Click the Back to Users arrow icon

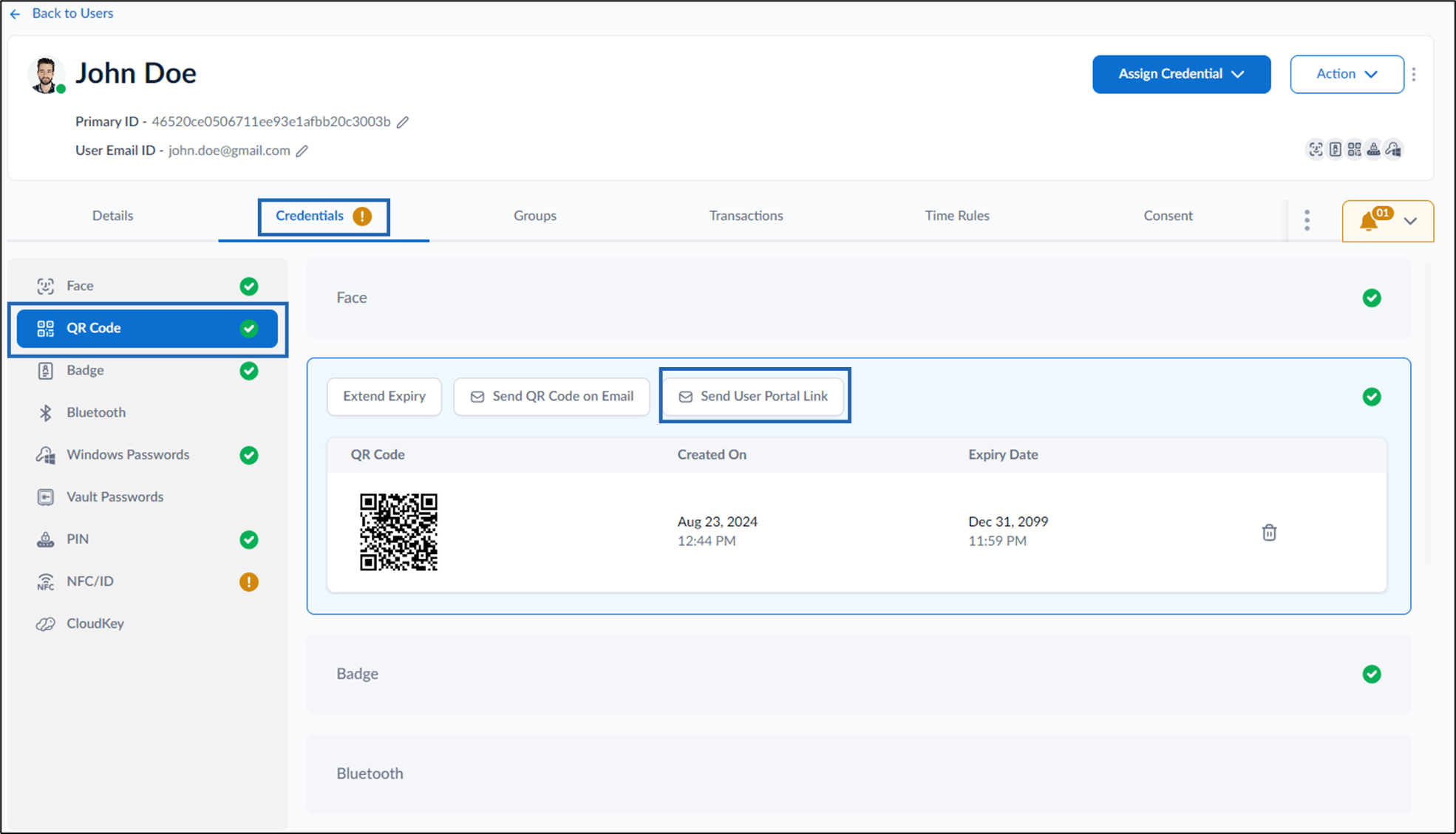pos(15,14)
